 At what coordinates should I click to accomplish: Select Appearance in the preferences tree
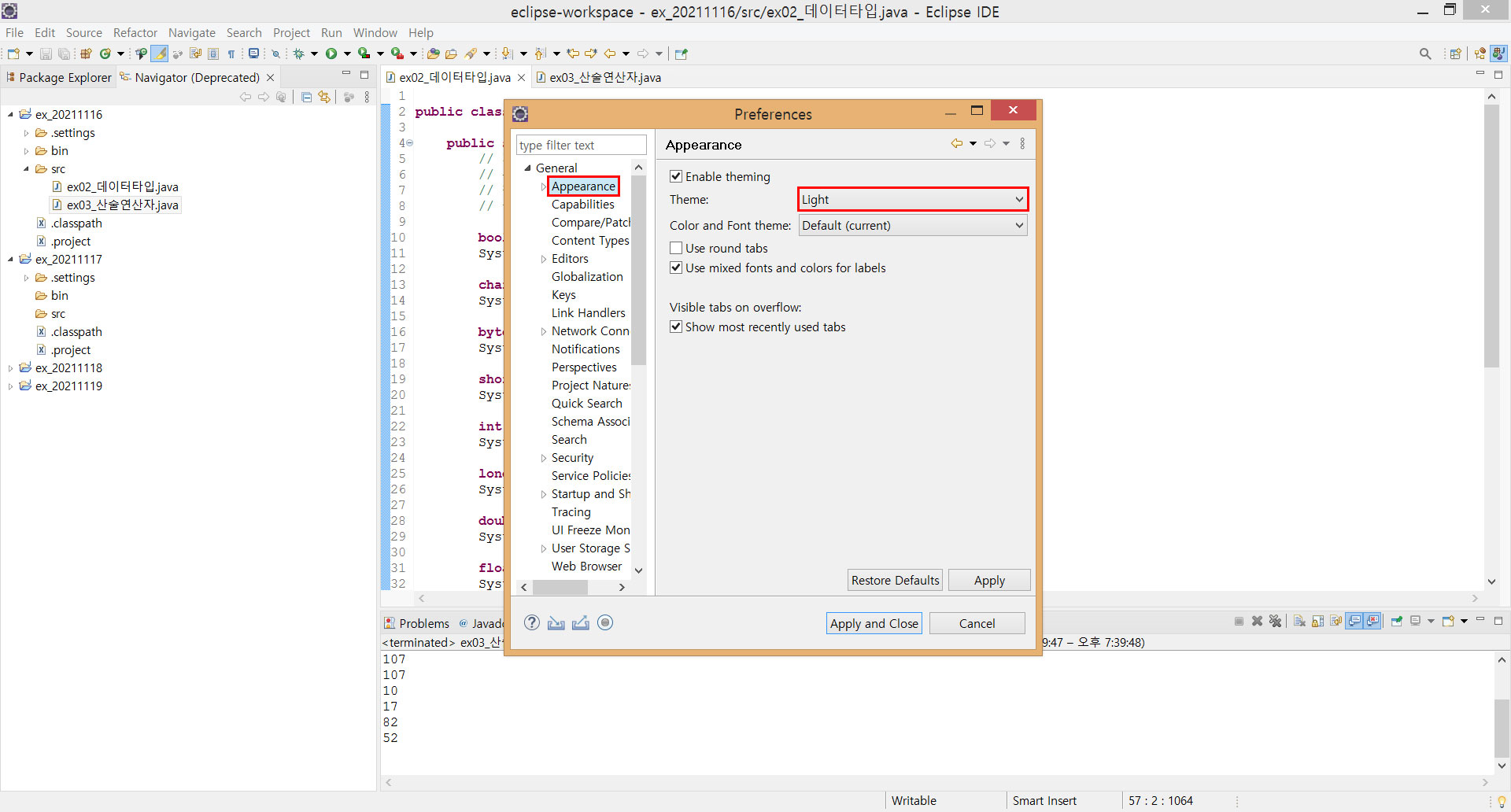pos(583,186)
